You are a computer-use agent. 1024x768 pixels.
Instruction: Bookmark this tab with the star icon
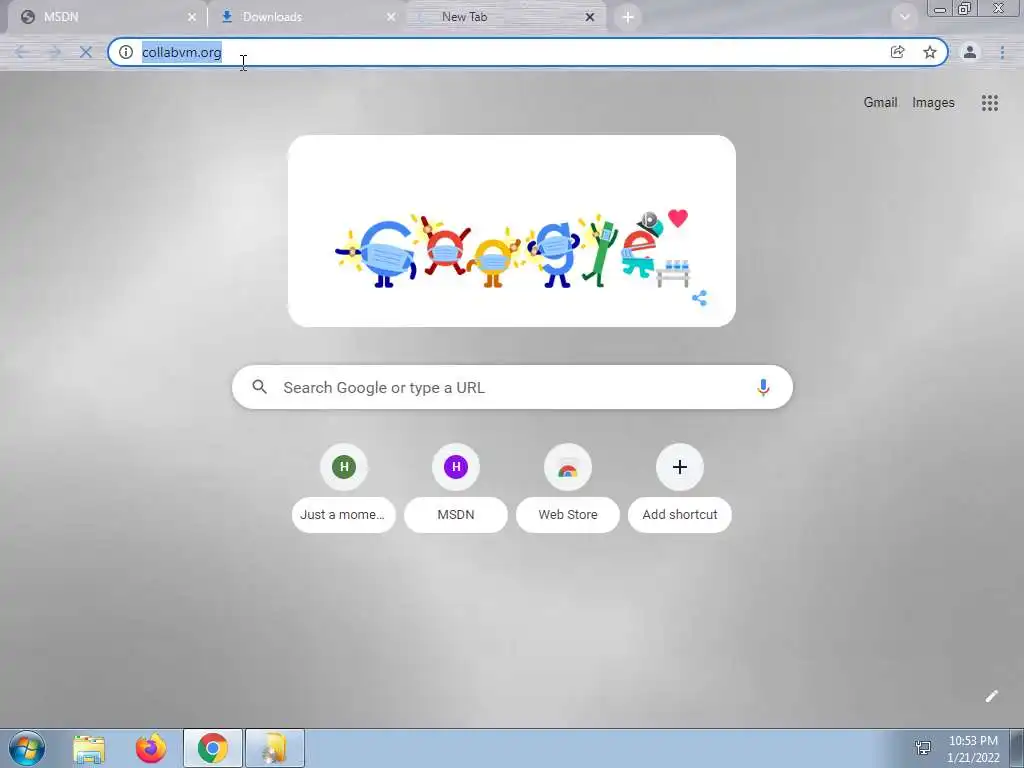pos(929,52)
